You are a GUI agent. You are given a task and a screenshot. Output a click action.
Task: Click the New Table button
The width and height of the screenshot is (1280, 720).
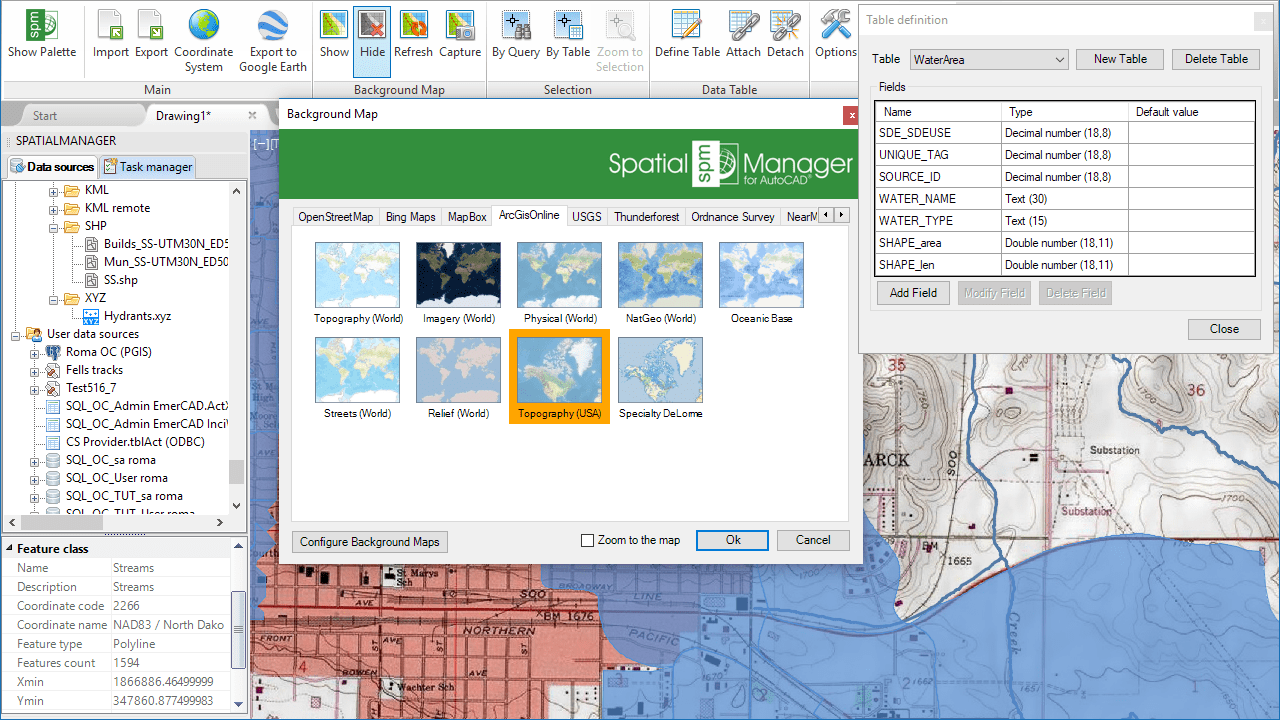[x=1120, y=59]
